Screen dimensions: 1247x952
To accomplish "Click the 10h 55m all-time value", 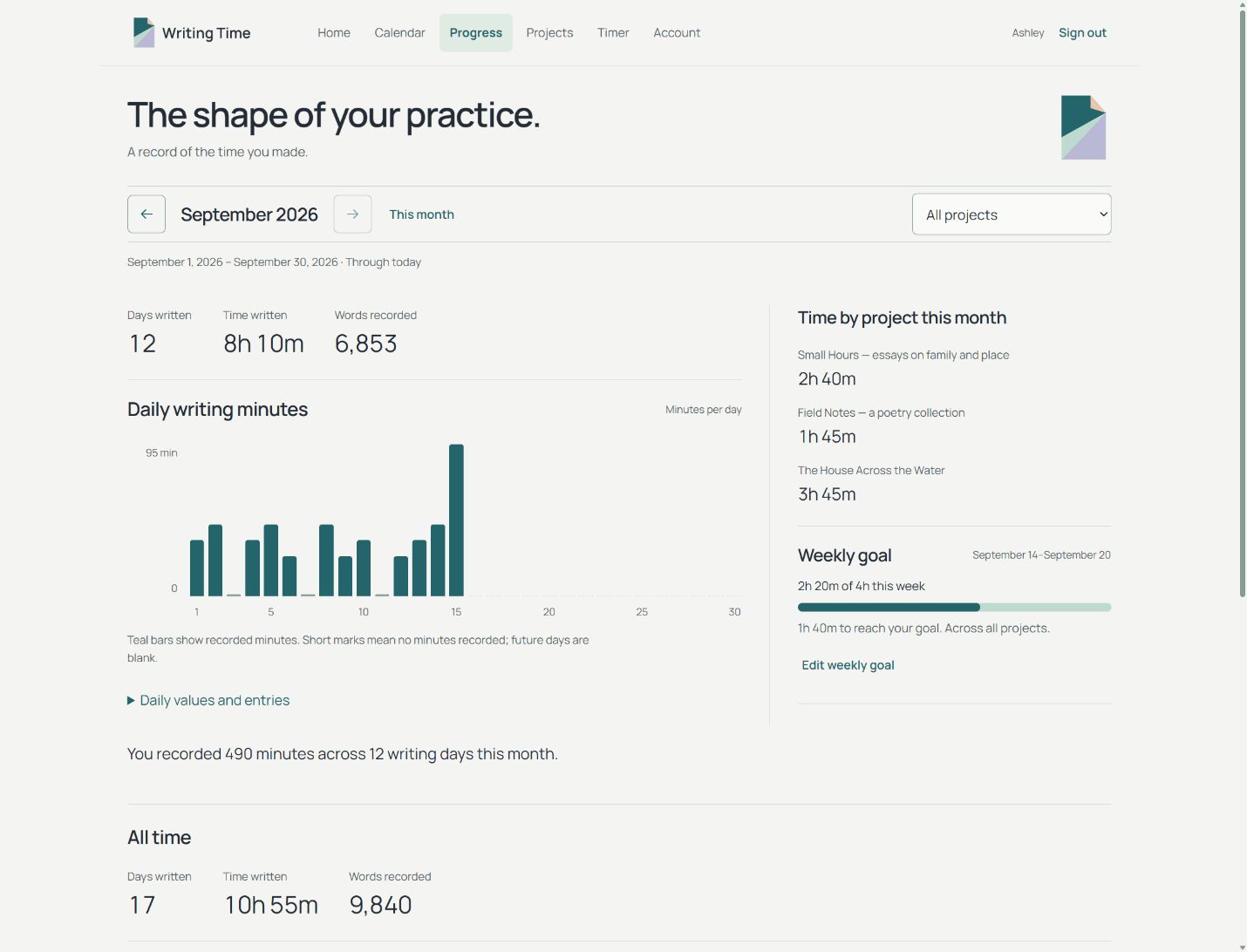I will click(271, 905).
